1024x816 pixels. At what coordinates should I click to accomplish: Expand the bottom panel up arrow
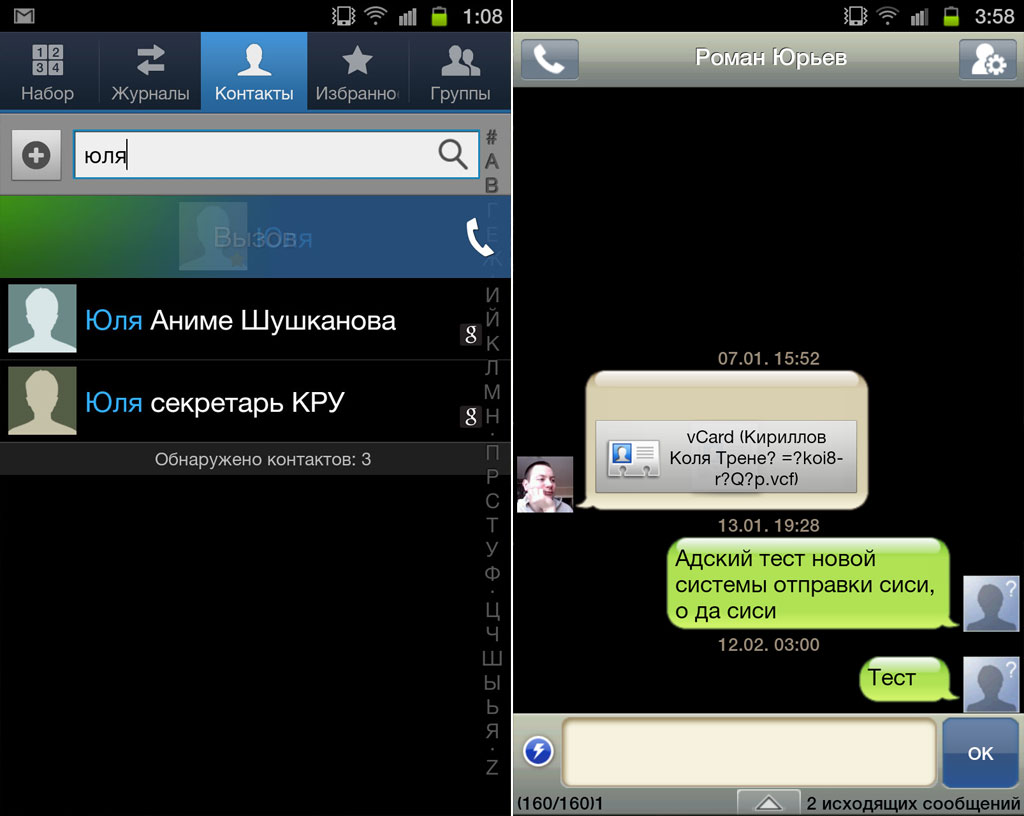pyautogui.click(x=769, y=802)
